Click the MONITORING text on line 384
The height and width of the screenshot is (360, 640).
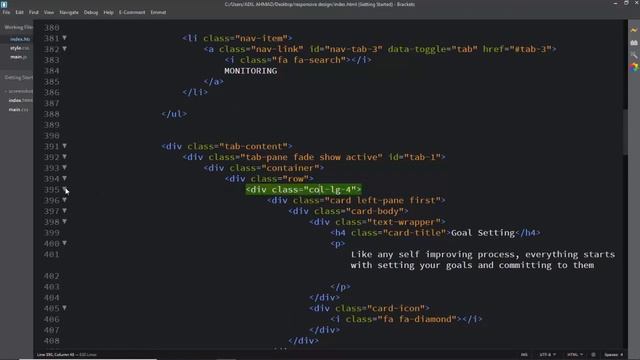251,71
